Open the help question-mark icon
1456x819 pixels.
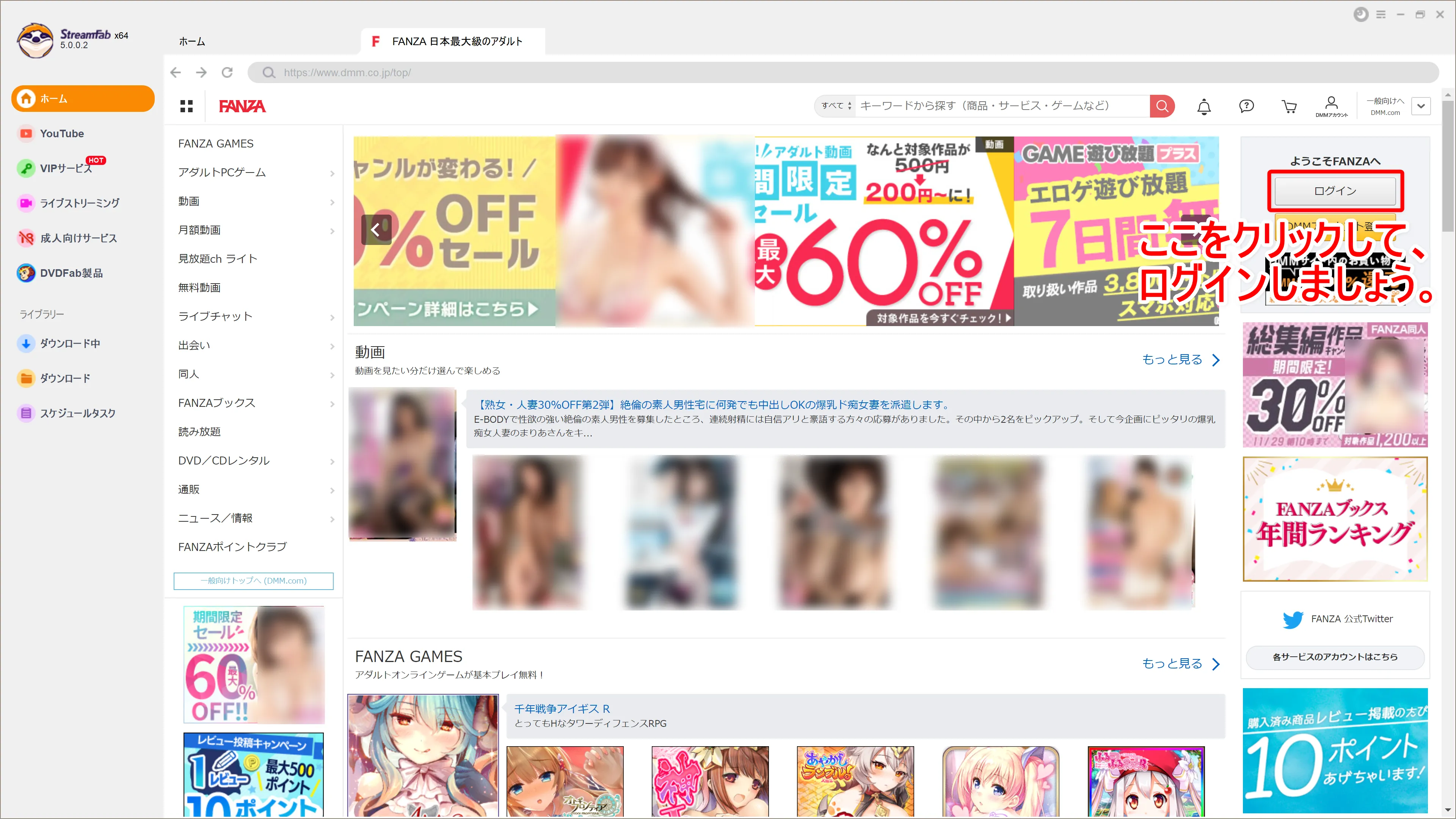click(x=1246, y=106)
